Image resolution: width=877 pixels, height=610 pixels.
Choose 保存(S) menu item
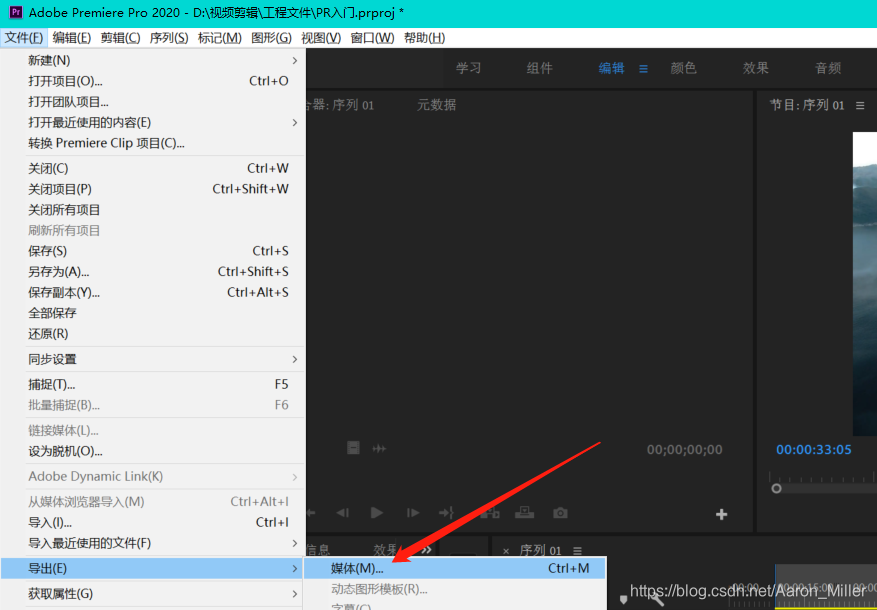153,251
